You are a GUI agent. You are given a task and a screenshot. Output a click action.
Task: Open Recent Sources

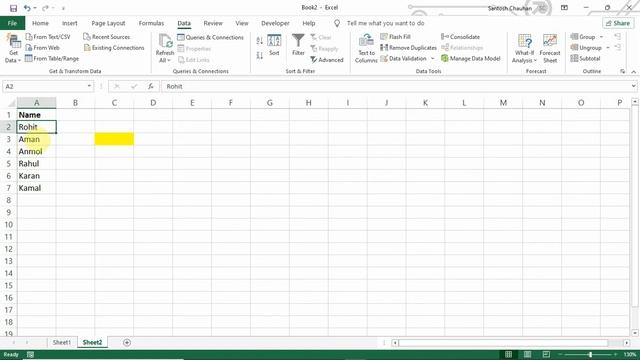point(107,37)
